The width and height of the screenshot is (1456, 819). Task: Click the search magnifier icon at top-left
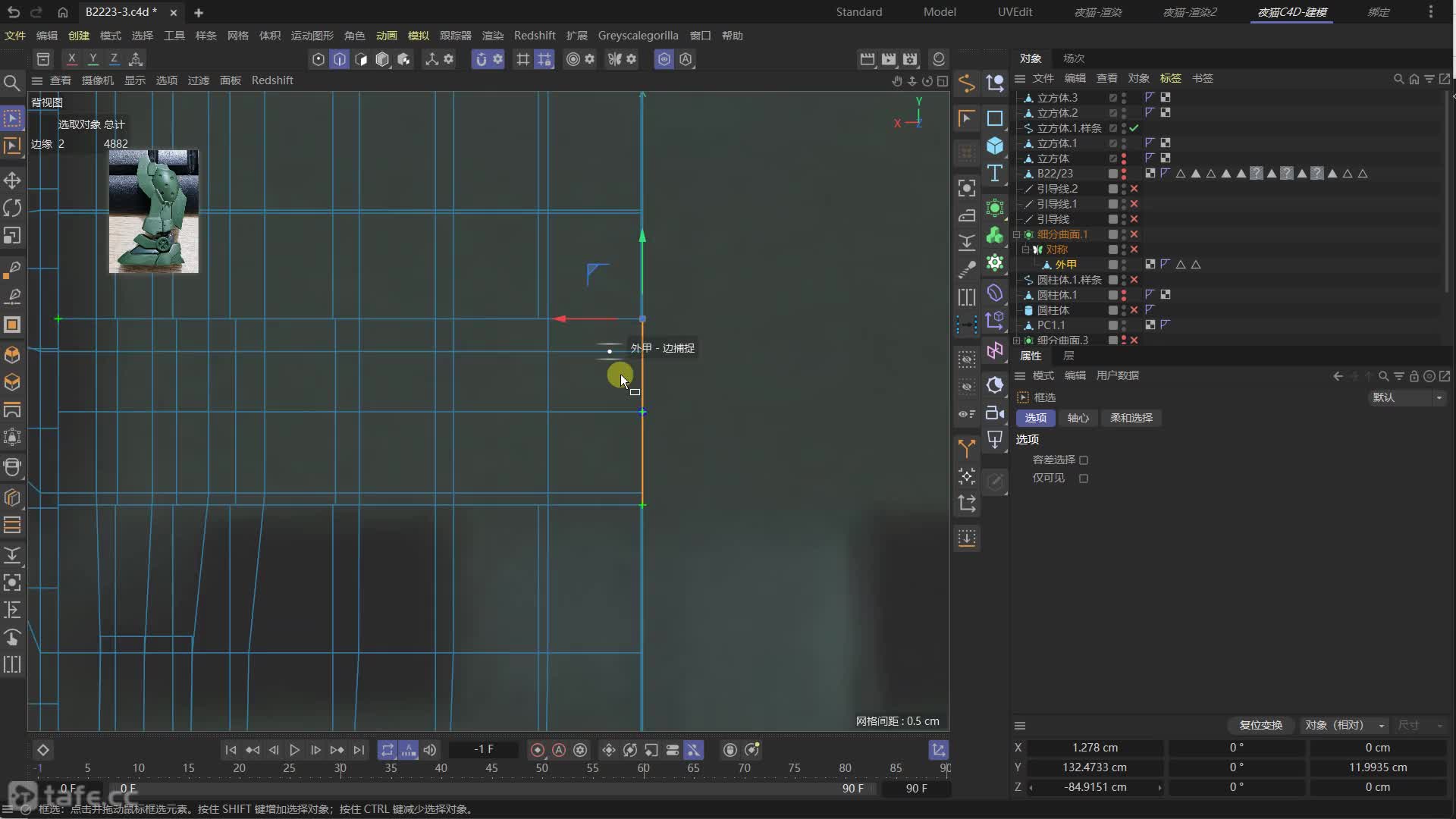click(x=12, y=83)
